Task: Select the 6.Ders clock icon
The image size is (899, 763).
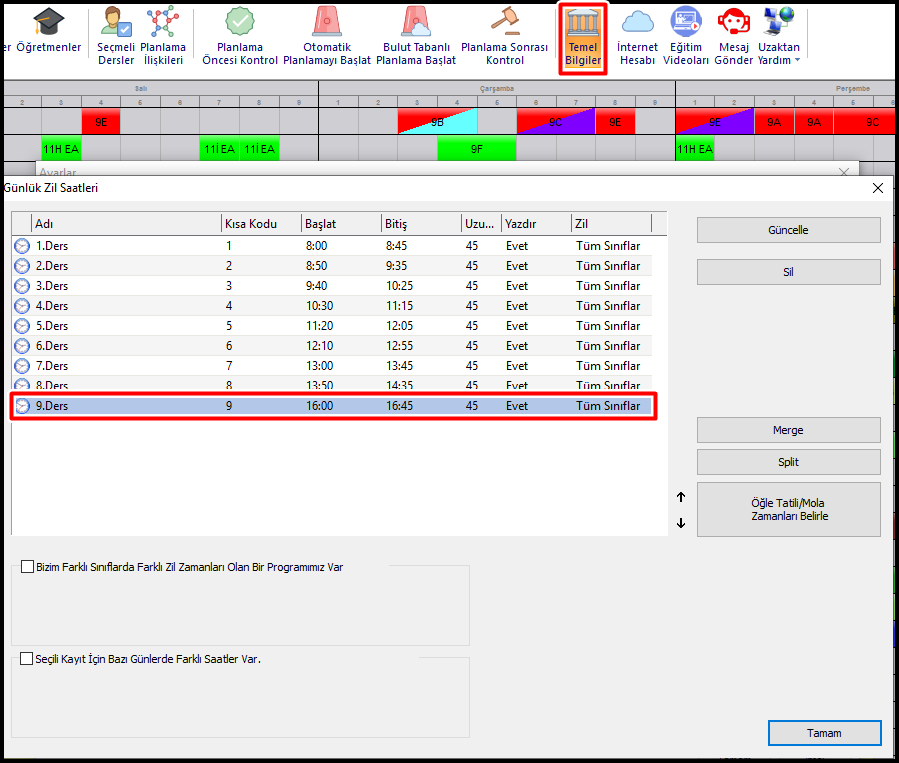Action: pyautogui.click(x=22, y=346)
